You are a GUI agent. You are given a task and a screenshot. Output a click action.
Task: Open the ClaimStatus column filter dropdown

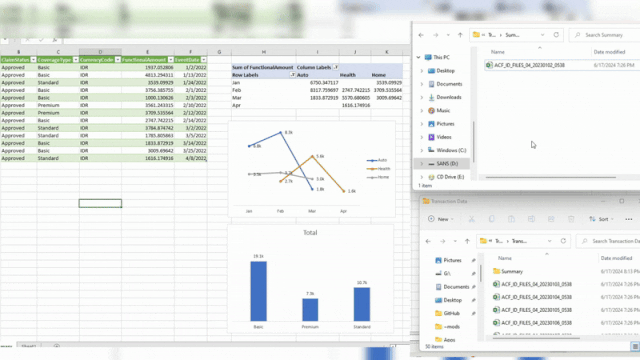pos(33,60)
